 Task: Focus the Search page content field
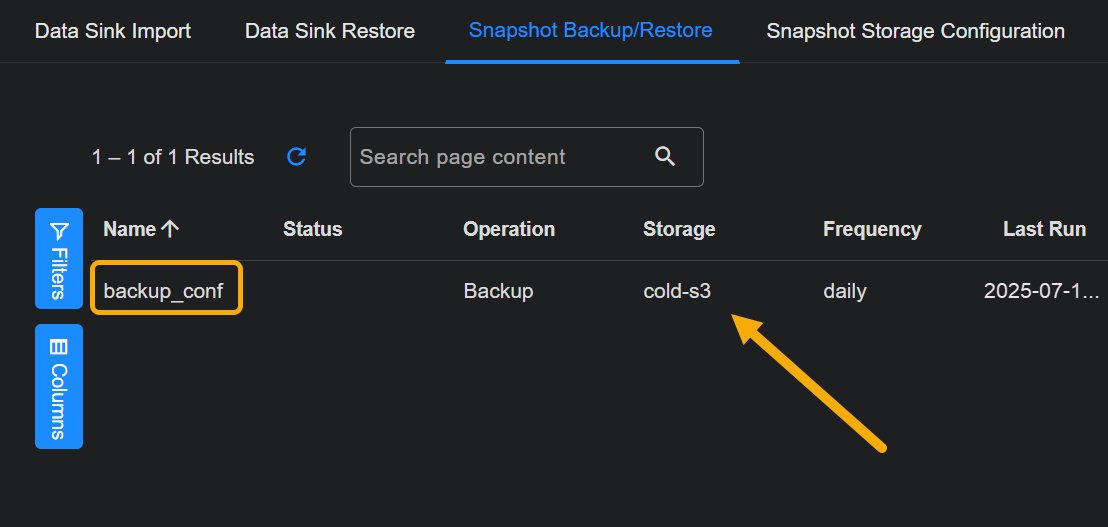(x=500, y=157)
